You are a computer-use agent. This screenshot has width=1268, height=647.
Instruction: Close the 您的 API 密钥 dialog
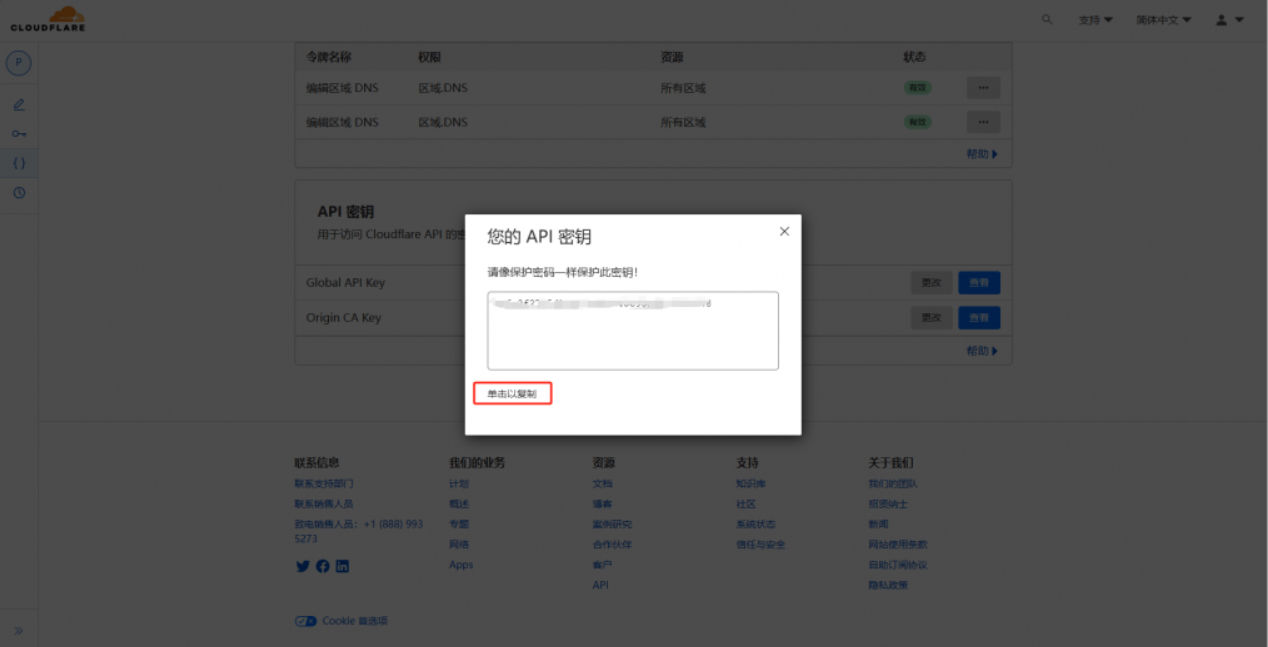coord(784,231)
